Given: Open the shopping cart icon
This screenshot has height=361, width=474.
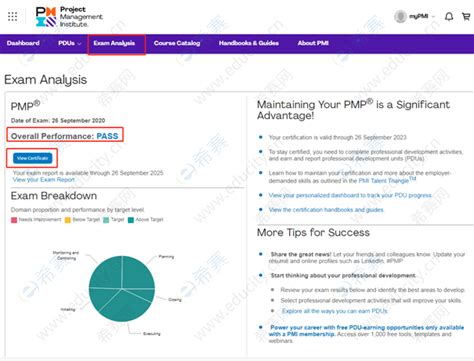Looking at the screenshot, I should coord(466,16).
